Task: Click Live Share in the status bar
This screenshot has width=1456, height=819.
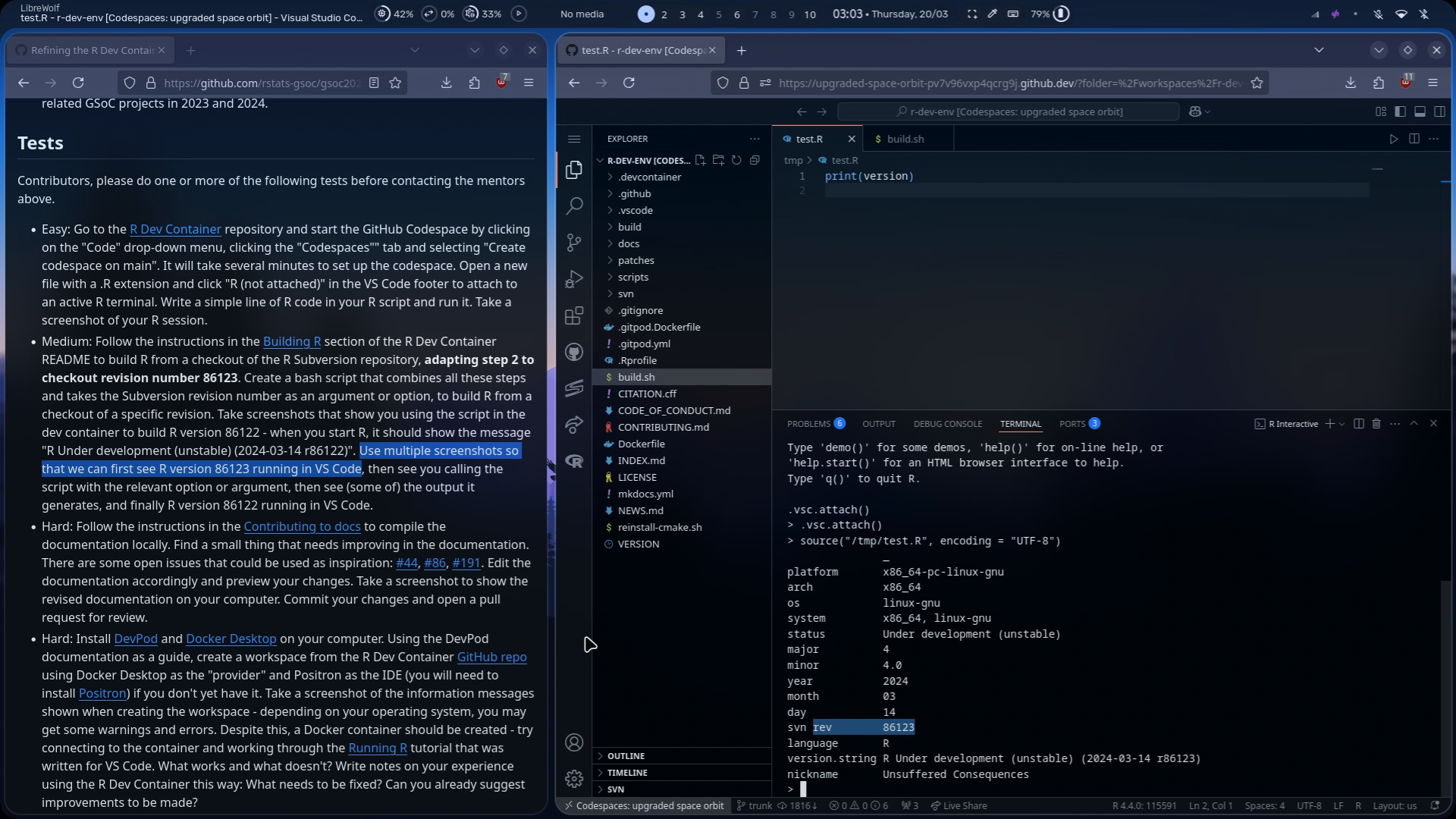Action: coord(959,805)
